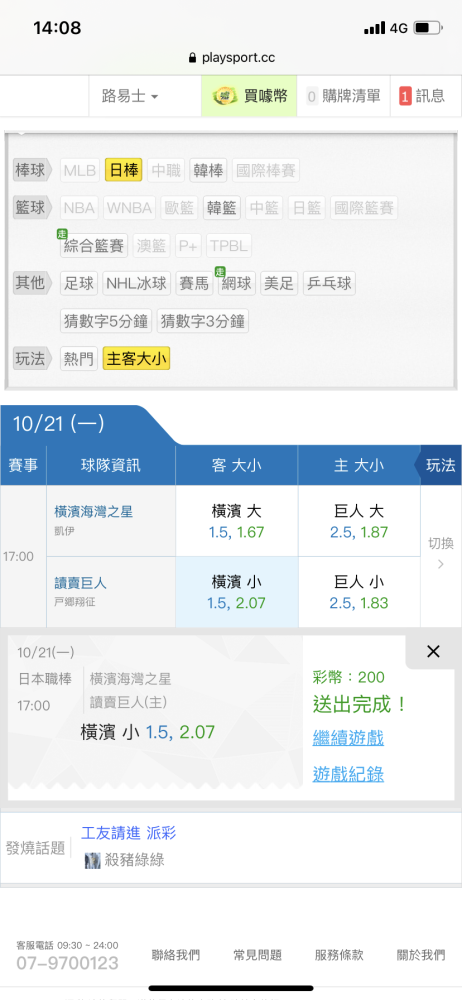Screen dimensions: 462x1000
Task: Open the 常見問題 footer link
Action: [x=257, y=955]
